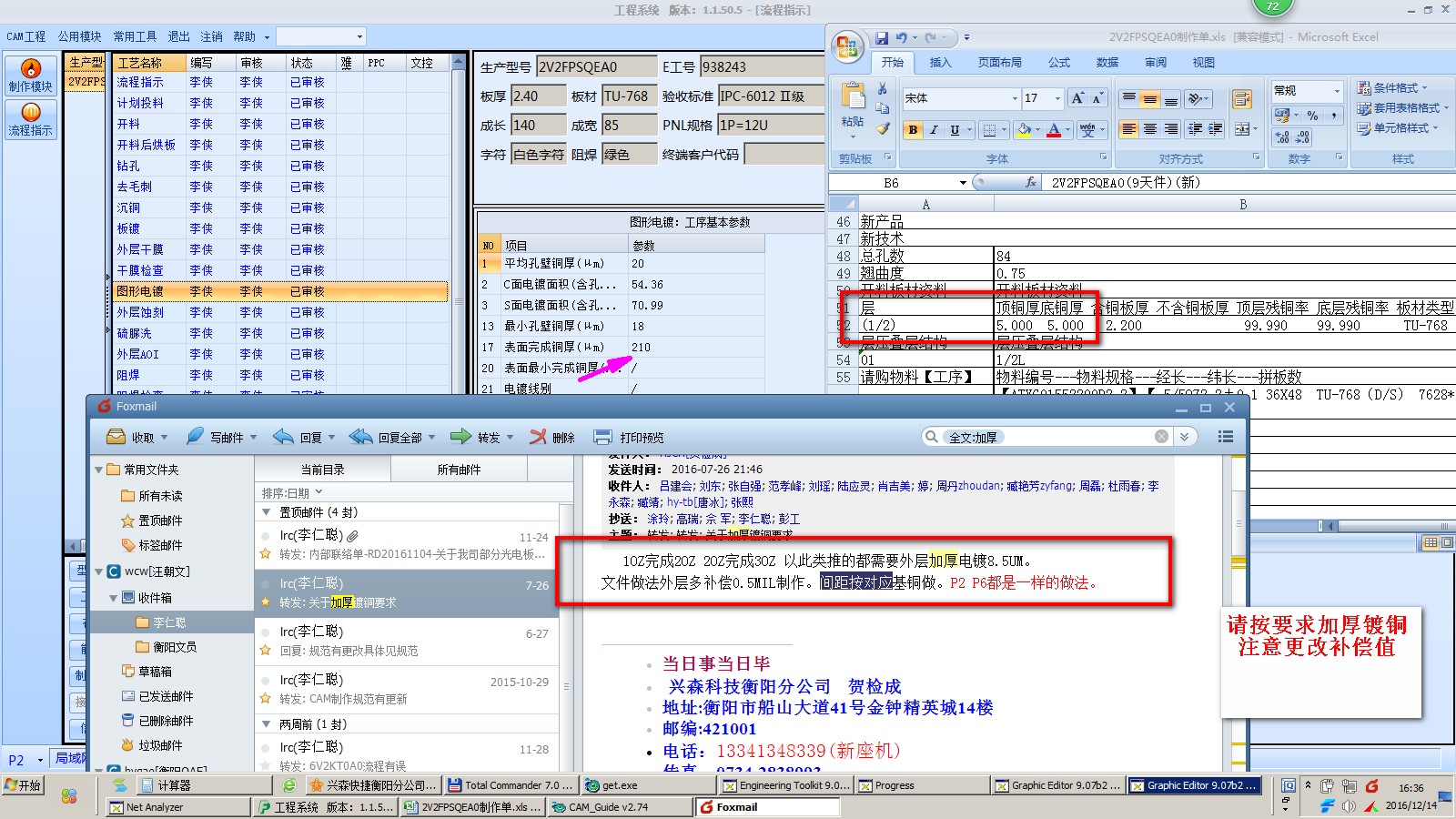Switch to the Excel 公式 tab
Viewport: 1456px width, 819px height.
1059,63
